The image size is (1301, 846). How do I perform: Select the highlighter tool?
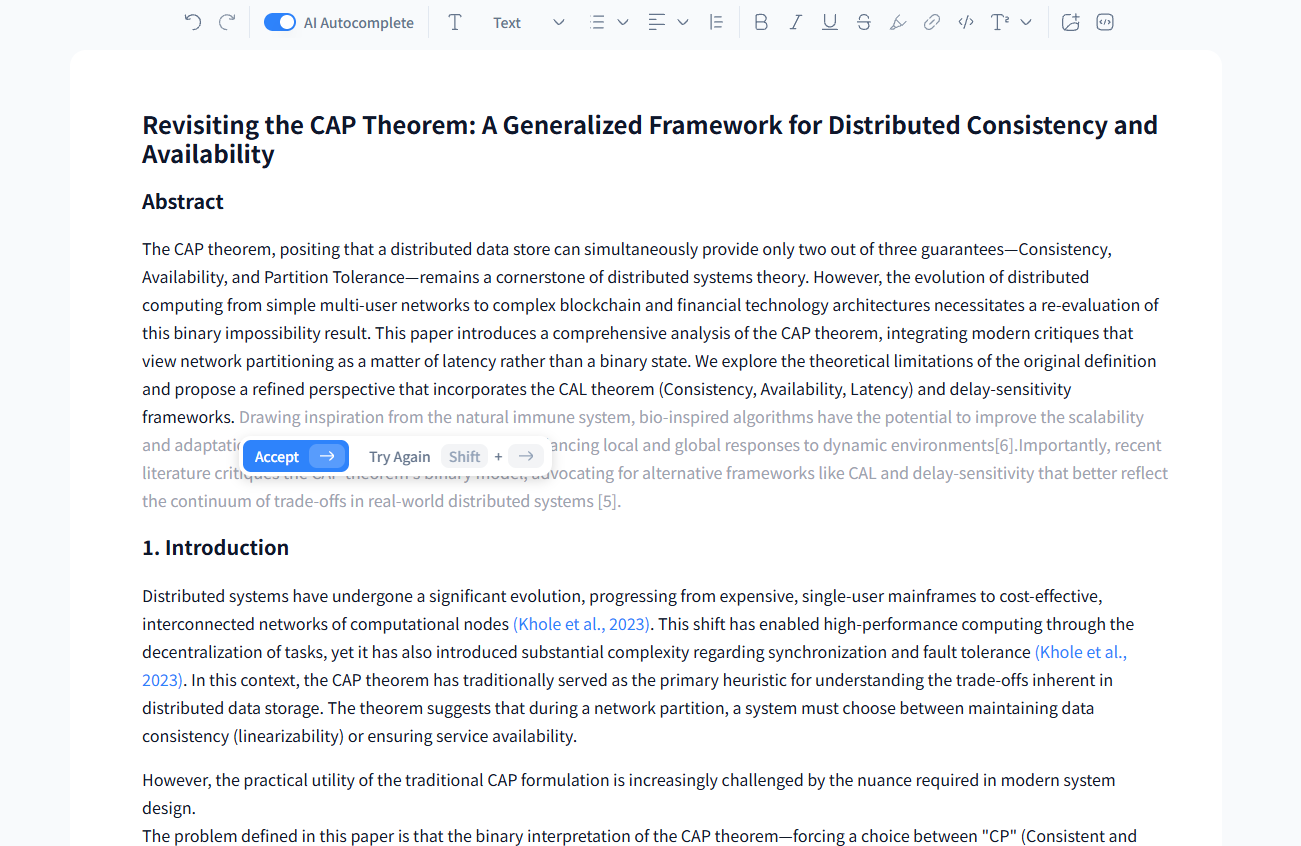pos(897,22)
